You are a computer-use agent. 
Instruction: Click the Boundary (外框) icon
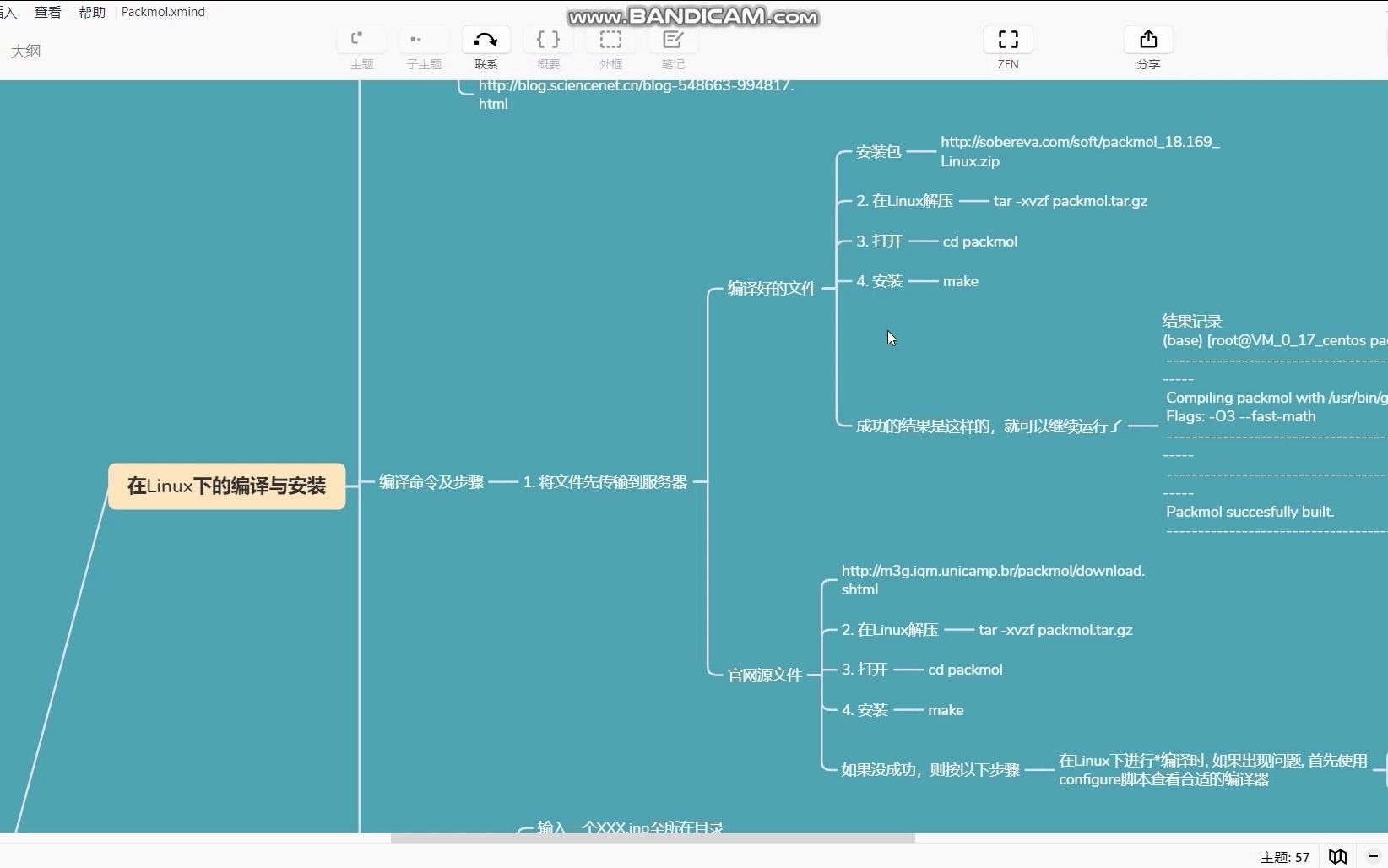click(x=610, y=40)
